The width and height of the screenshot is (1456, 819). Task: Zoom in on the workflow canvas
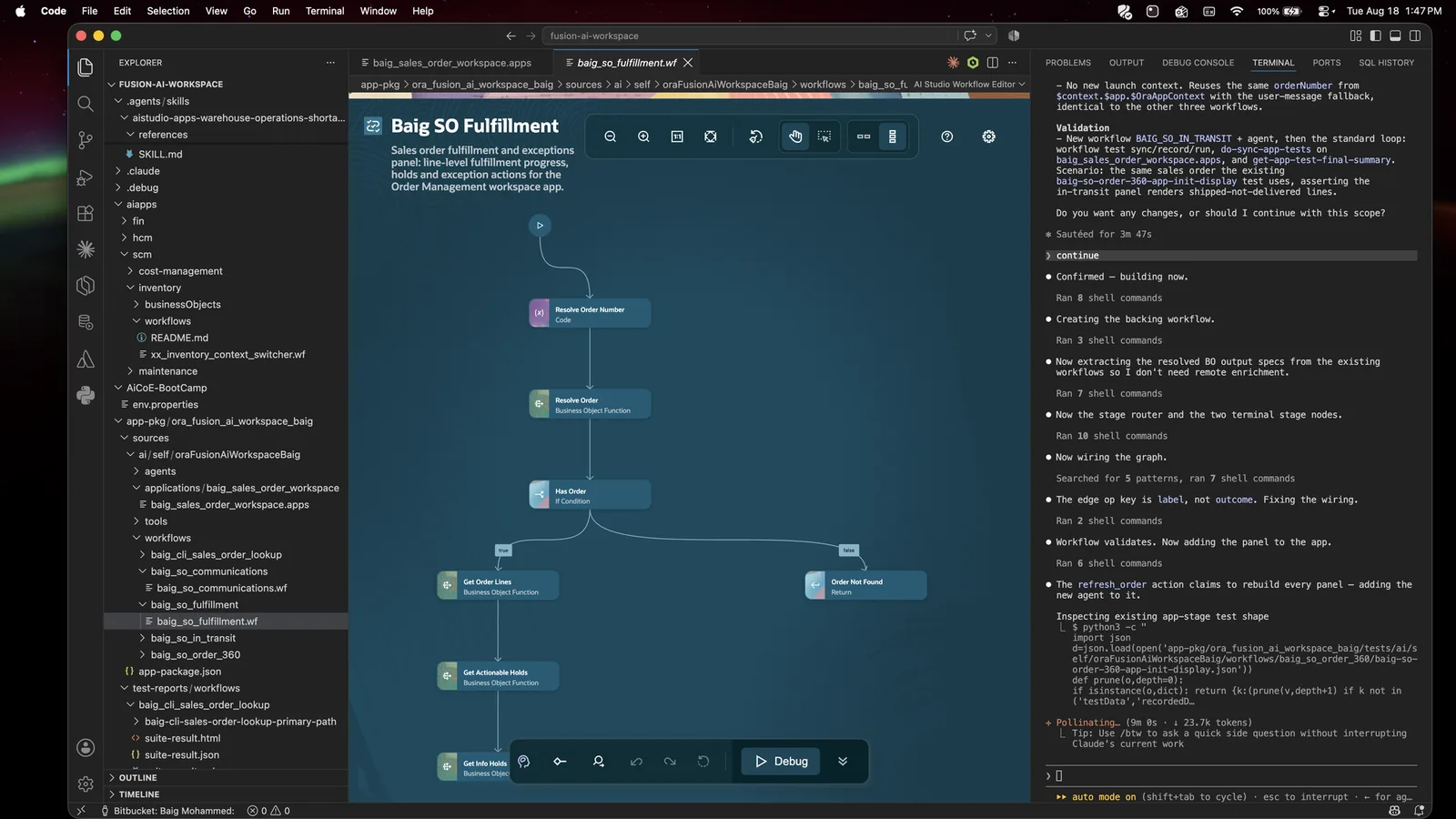pos(643,136)
